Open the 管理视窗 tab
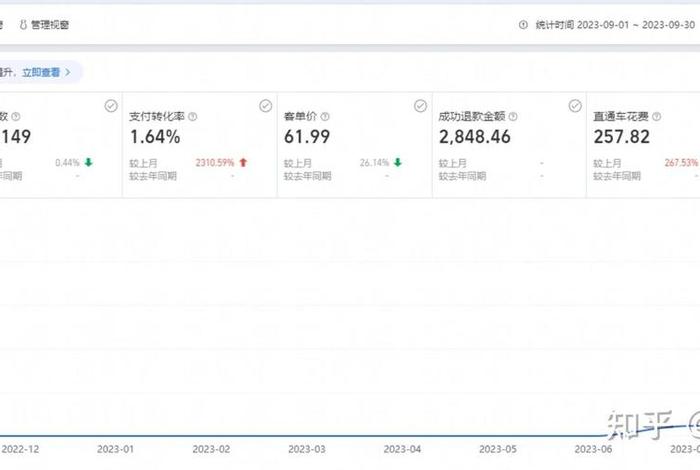 pyautogui.click(x=44, y=25)
